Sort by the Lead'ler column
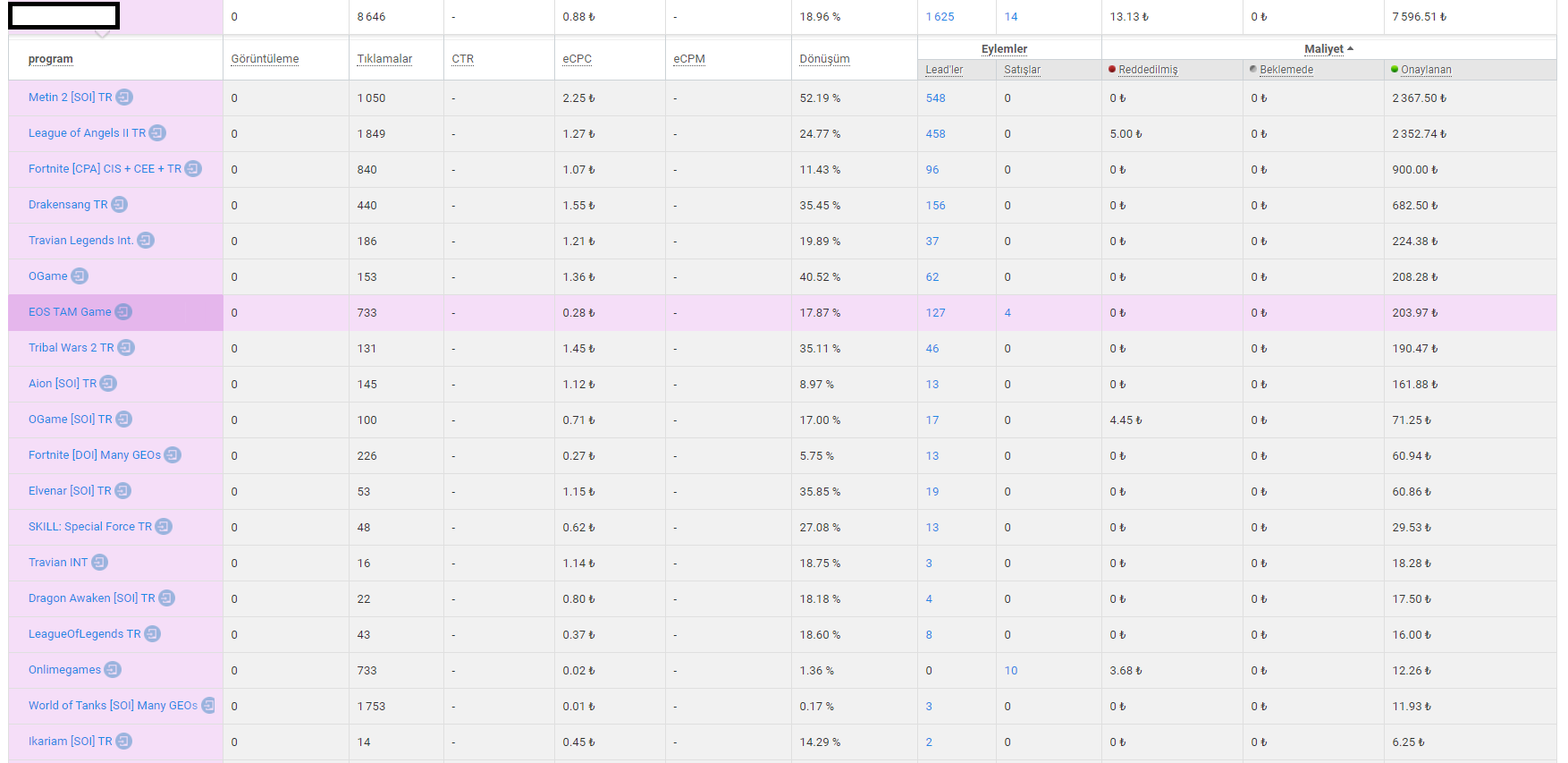Viewport: 1568px width, 763px height. pyautogui.click(x=944, y=70)
